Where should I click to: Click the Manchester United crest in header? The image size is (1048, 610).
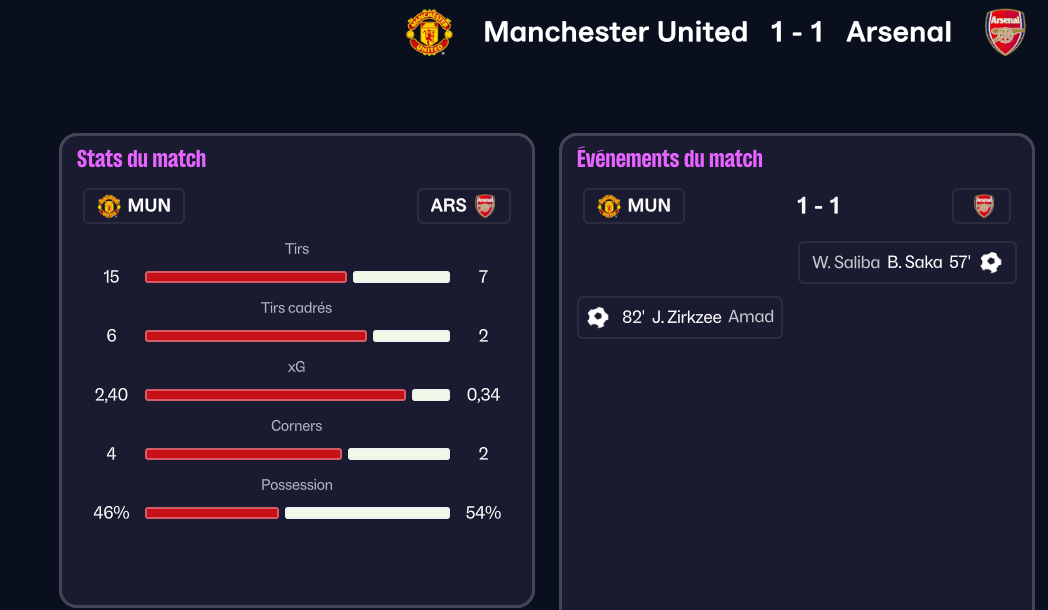(429, 32)
